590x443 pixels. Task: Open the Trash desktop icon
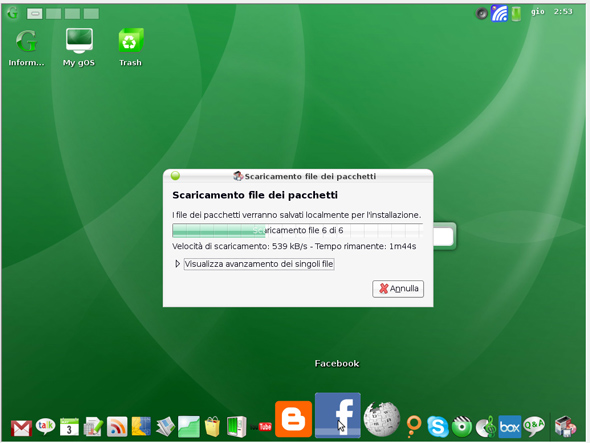coord(130,48)
